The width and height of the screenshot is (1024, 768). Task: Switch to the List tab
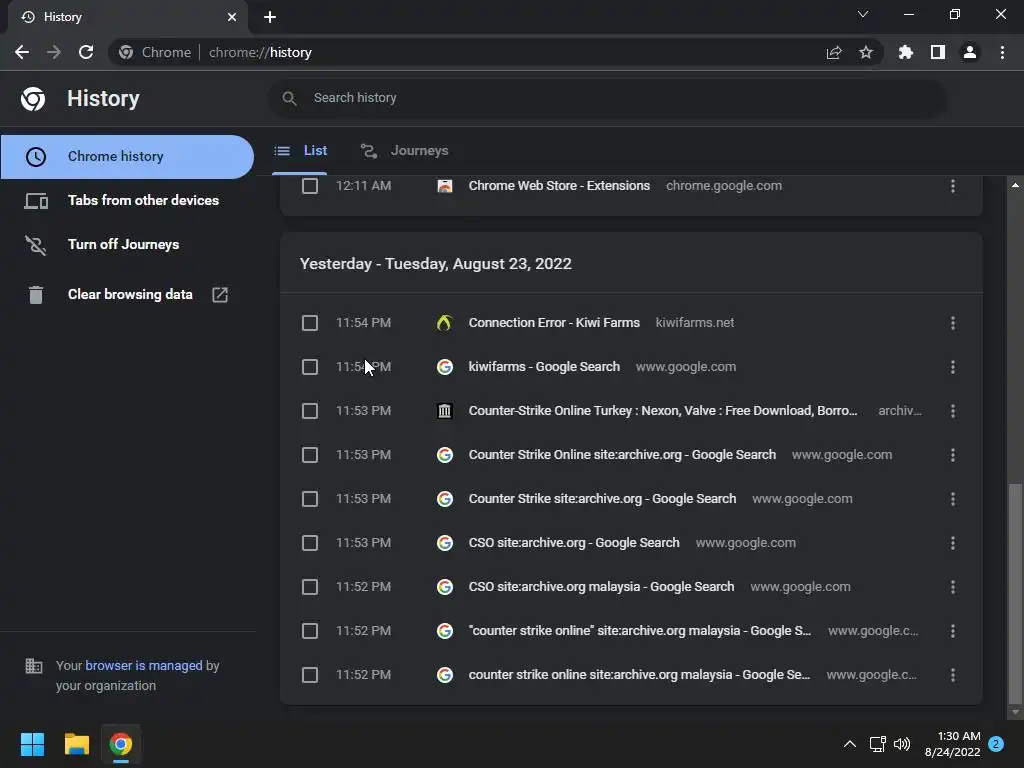point(301,151)
